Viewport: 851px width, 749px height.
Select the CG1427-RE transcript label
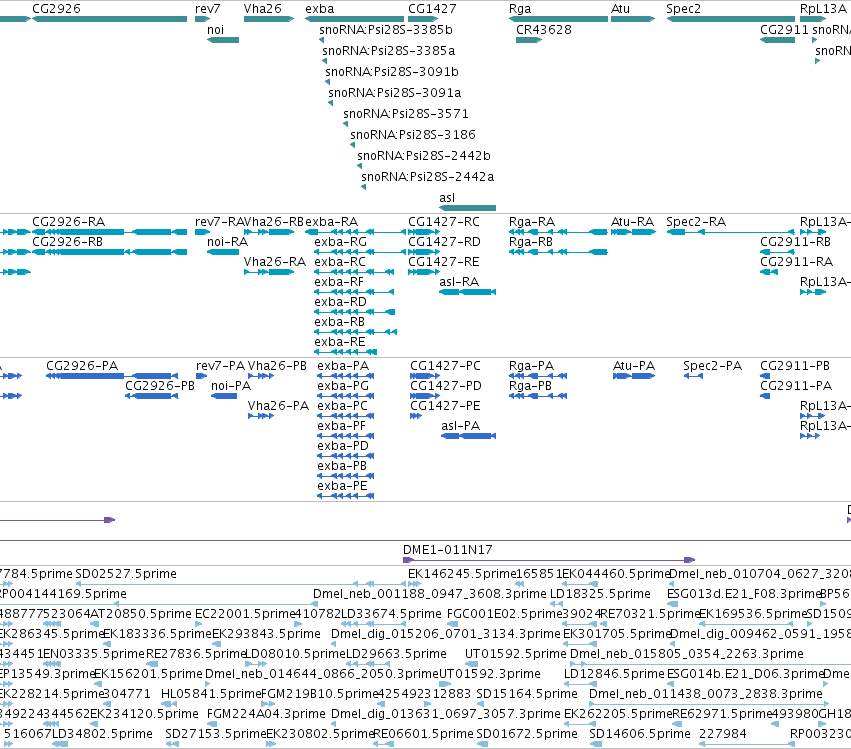pyautogui.click(x=444, y=262)
